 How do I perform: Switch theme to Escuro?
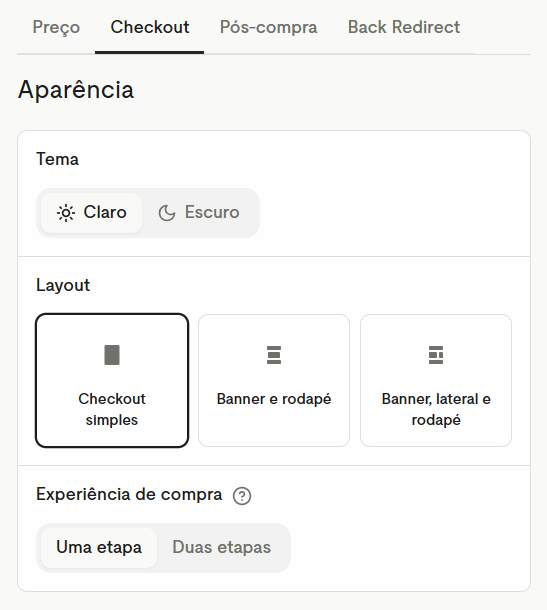(x=199, y=213)
